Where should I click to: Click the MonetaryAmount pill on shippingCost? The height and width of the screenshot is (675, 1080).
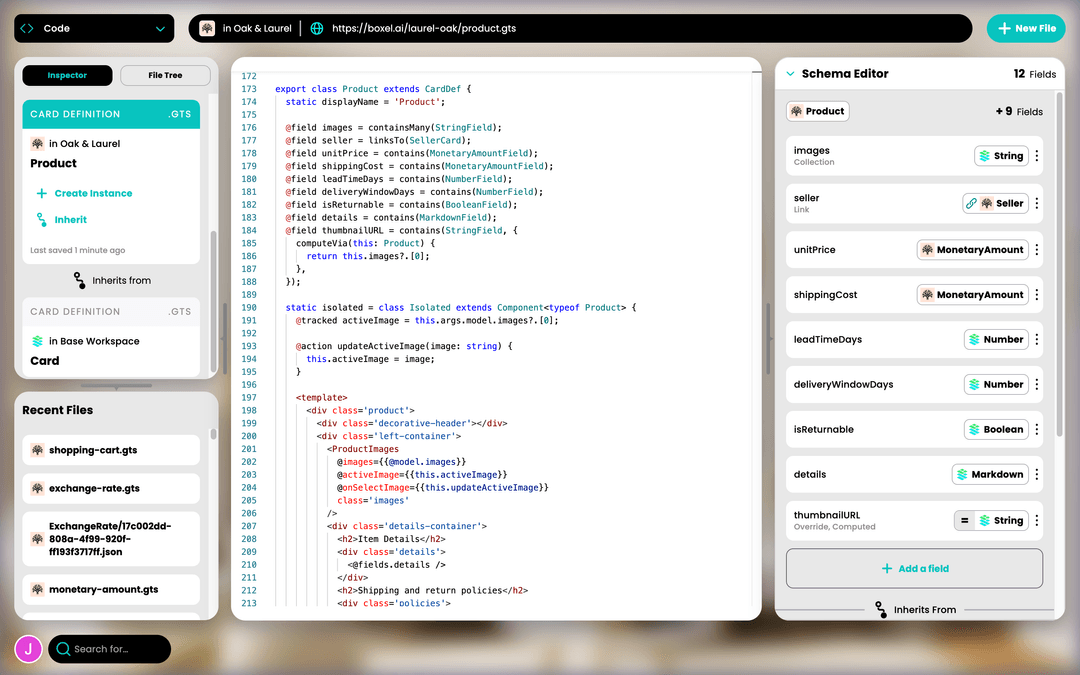pos(972,294)
